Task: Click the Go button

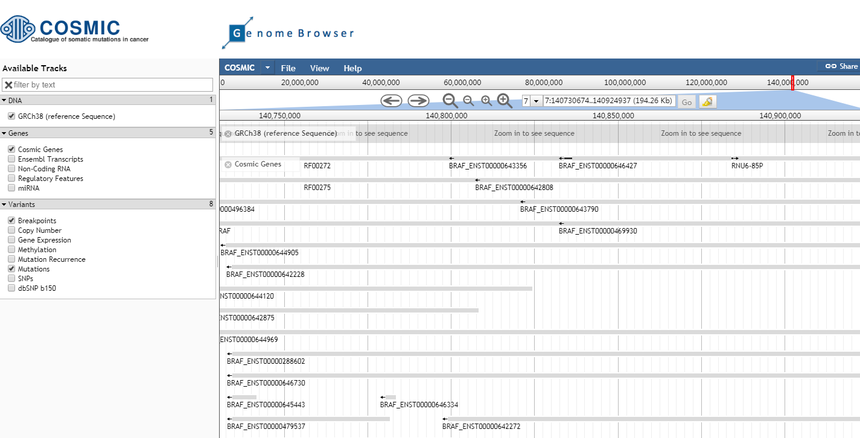Action: (x=686, y=102)
